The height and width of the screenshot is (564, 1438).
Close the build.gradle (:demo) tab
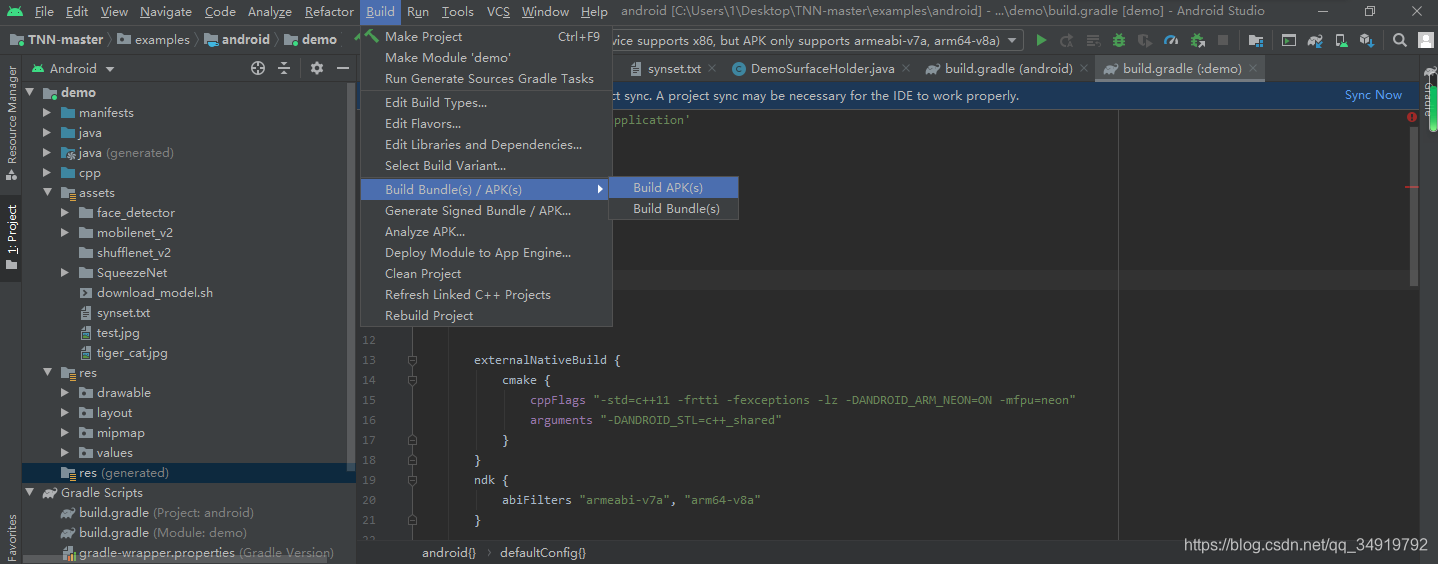[1253, 69]
